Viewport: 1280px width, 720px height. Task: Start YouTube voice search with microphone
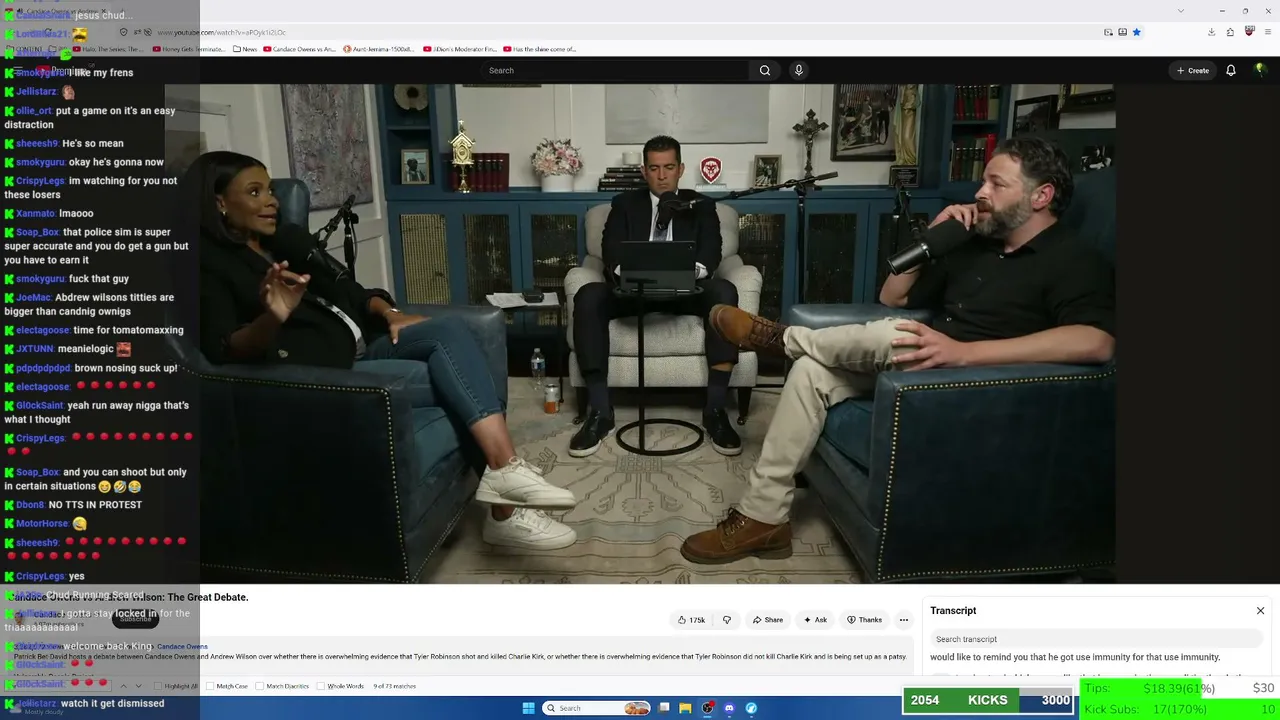coord(798,70)
